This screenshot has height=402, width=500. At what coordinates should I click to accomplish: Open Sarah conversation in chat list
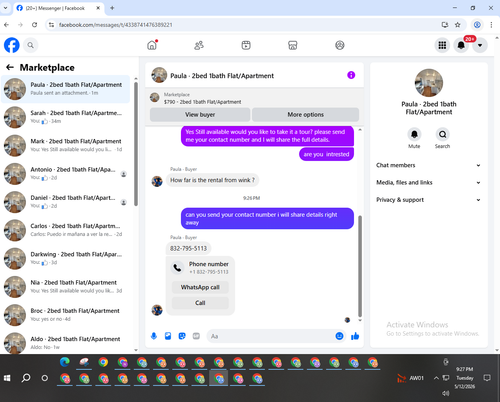pyautogui.click(x=66, y=117)
